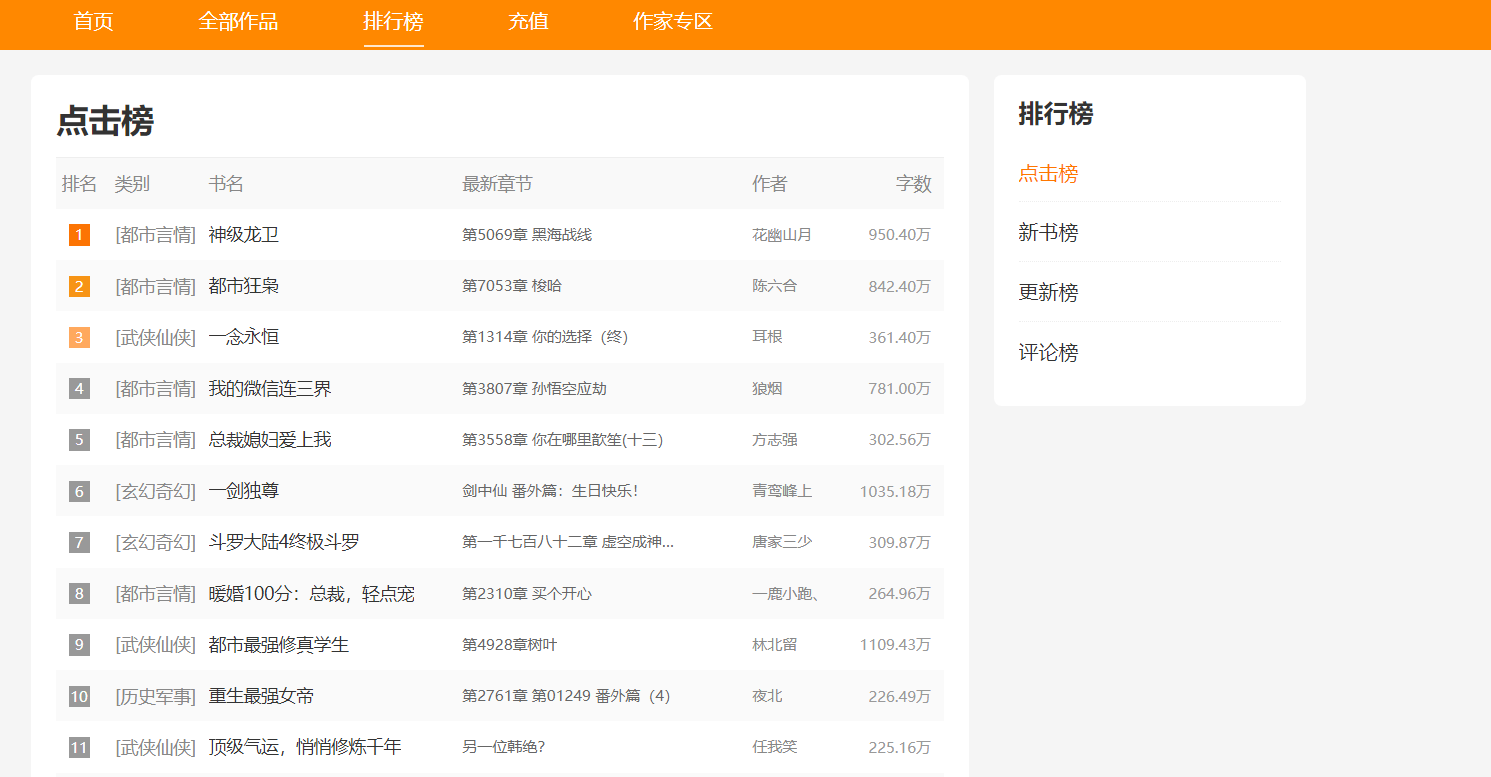Open chapter 第3558章 你在哪里歆笙(十三)
This screenshot has width=1491, height=777.
[x=563, y=439]
